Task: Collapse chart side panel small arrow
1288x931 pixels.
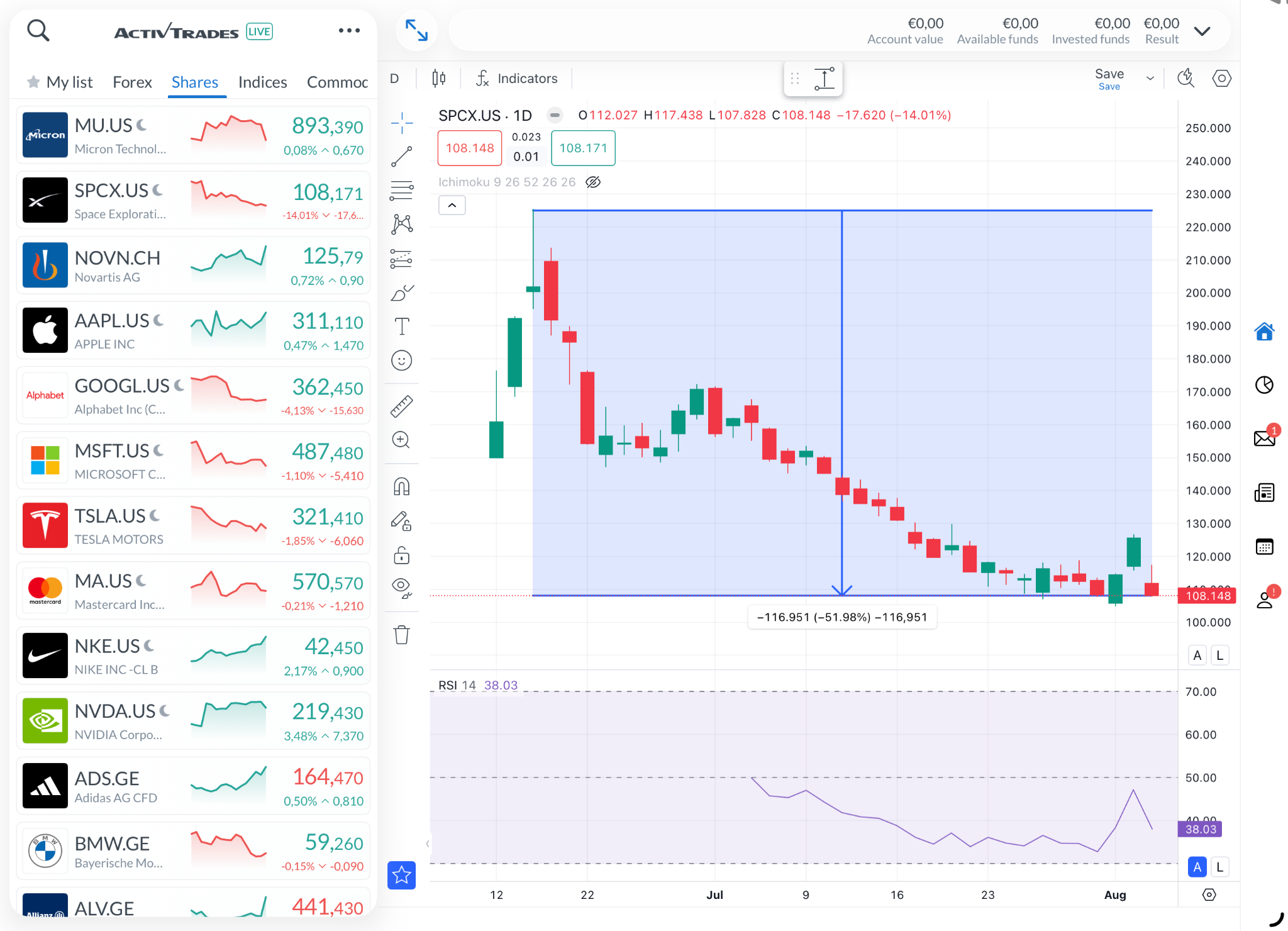Action: (x=427, y=844)
